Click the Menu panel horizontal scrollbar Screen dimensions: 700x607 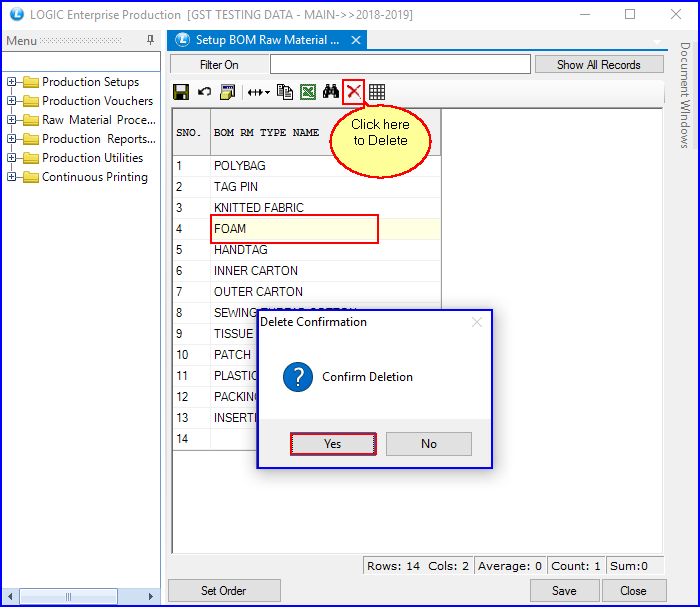click(x=80, y=597)
